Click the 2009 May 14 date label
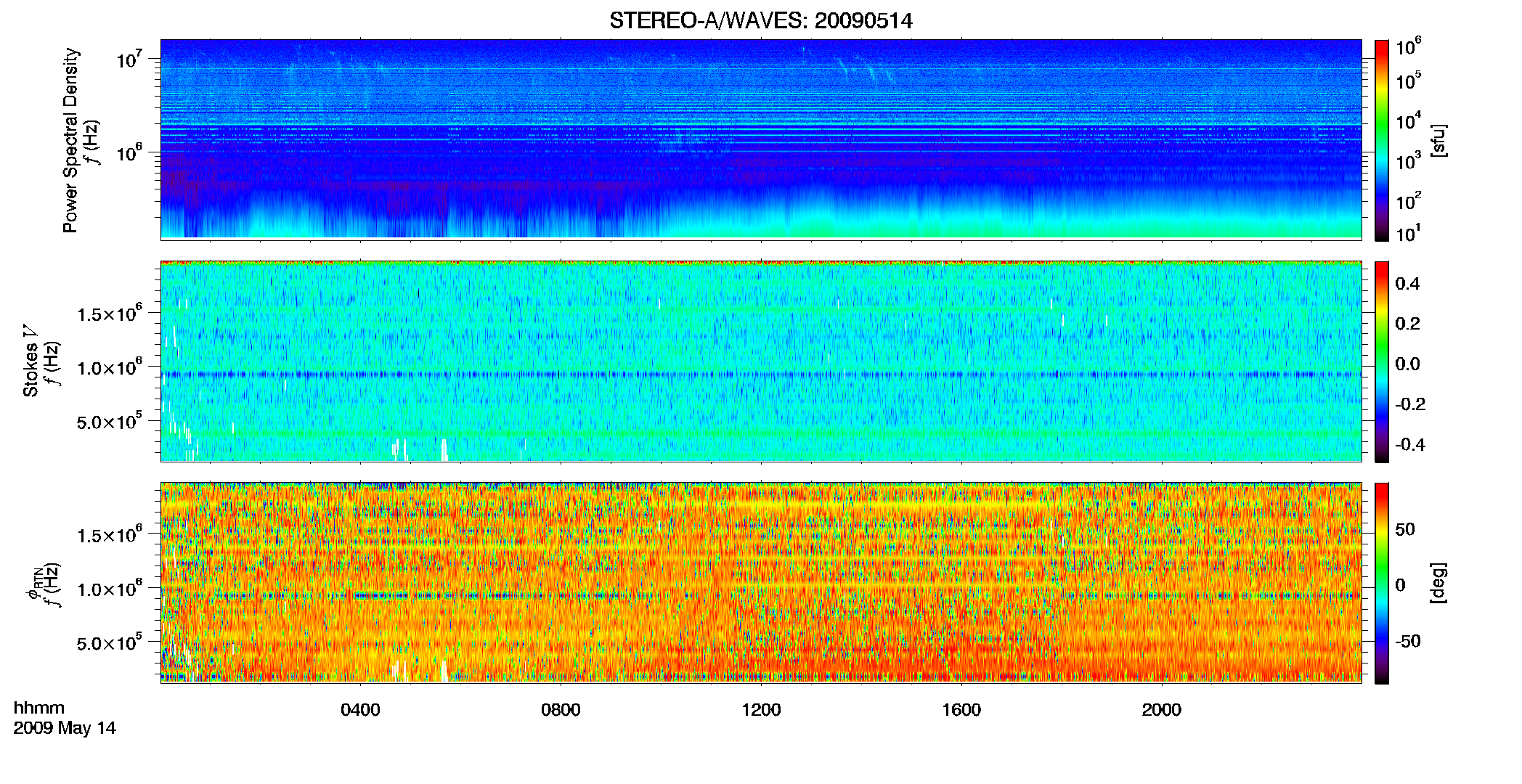 pyautogui.click(x=65, y=728)
